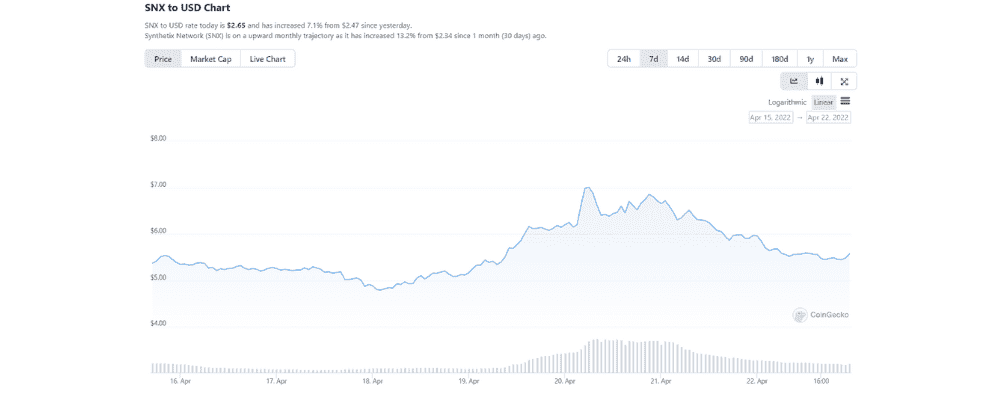This screenshot has height=400, width=1000.
Task: Open the Price tab
Action: [x=163, y=59]
